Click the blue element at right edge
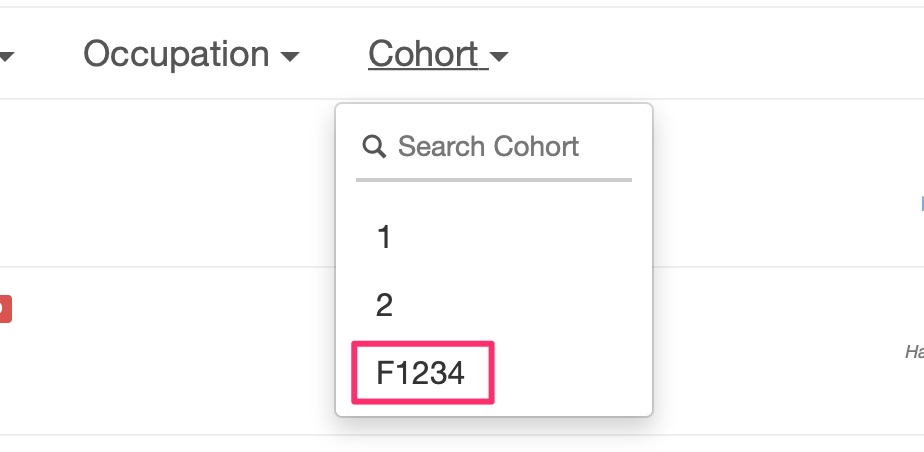This screenshot has width=924, height=452. [x=922, y=203]
